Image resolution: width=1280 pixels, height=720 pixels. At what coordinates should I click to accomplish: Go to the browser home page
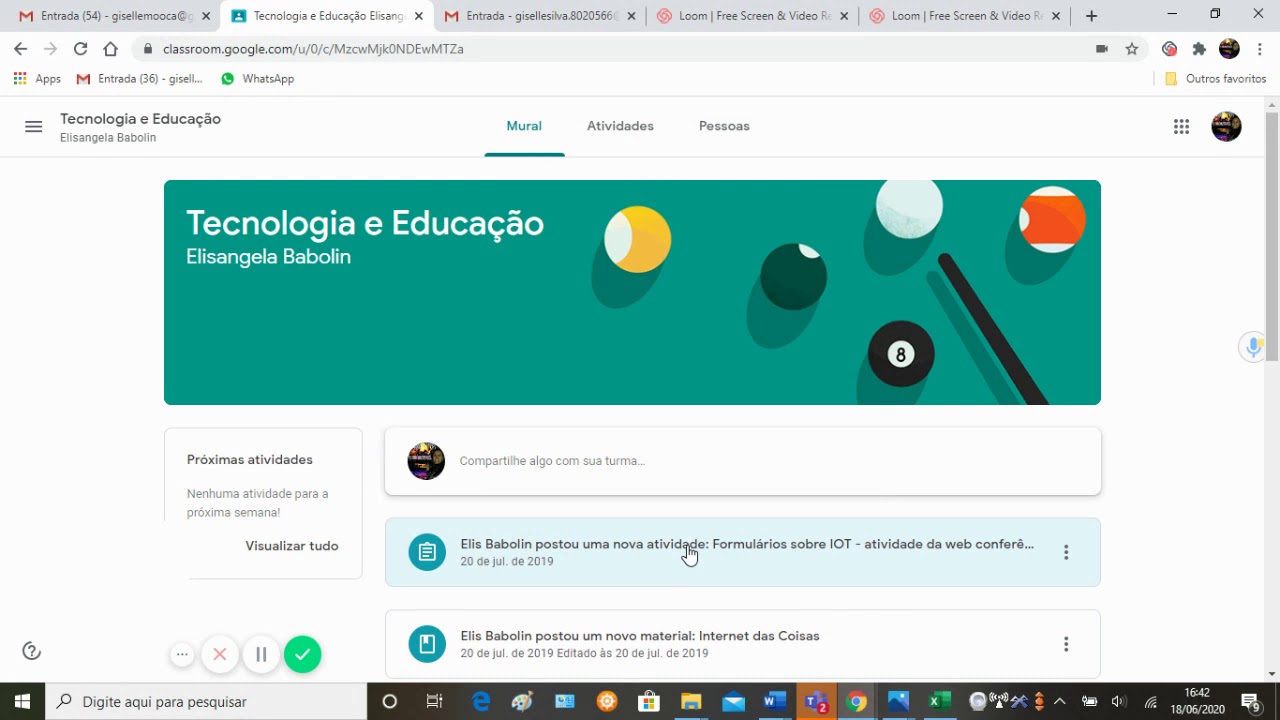[x=111, y=48]
